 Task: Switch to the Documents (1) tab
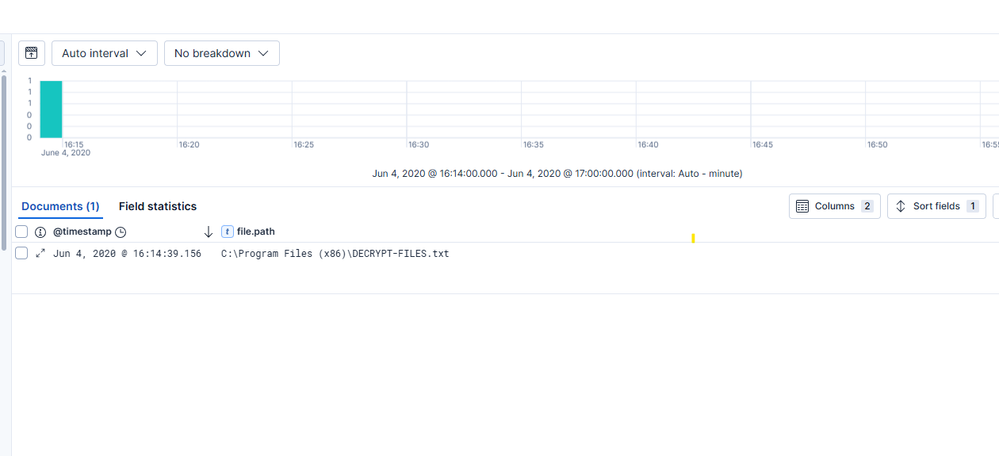click(60, 206)
